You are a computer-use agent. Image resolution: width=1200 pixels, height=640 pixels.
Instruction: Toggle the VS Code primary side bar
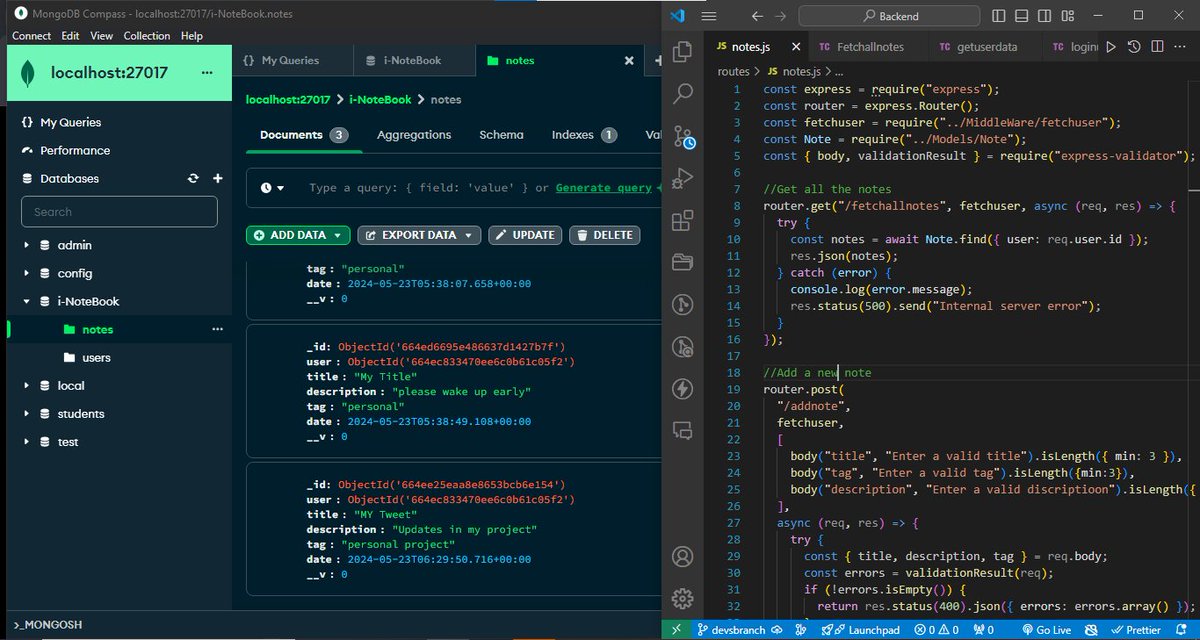tap(997, 16)
